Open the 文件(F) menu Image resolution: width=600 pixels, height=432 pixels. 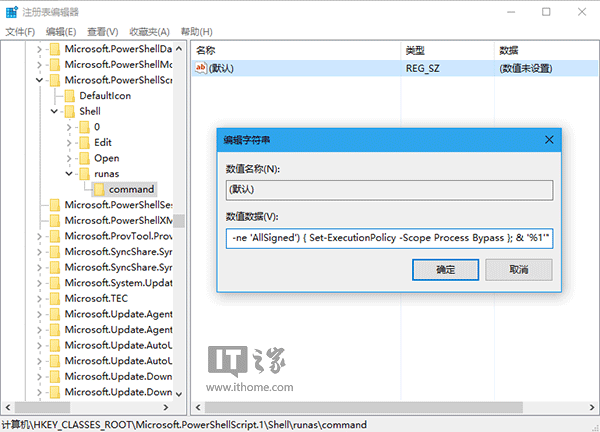tap(20, 32)
